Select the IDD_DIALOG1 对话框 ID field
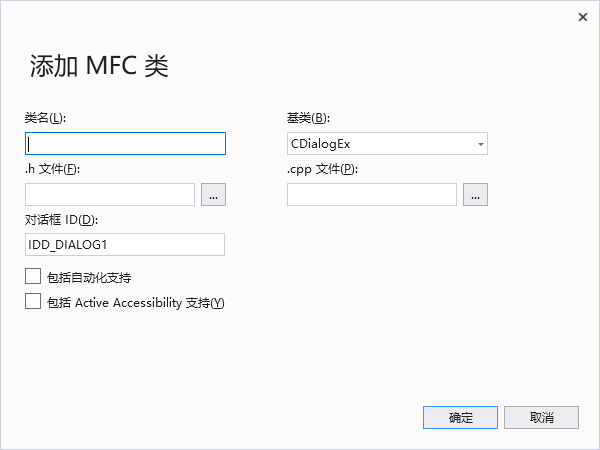Viewport: 600px width, 450px height. click(125, 245)
